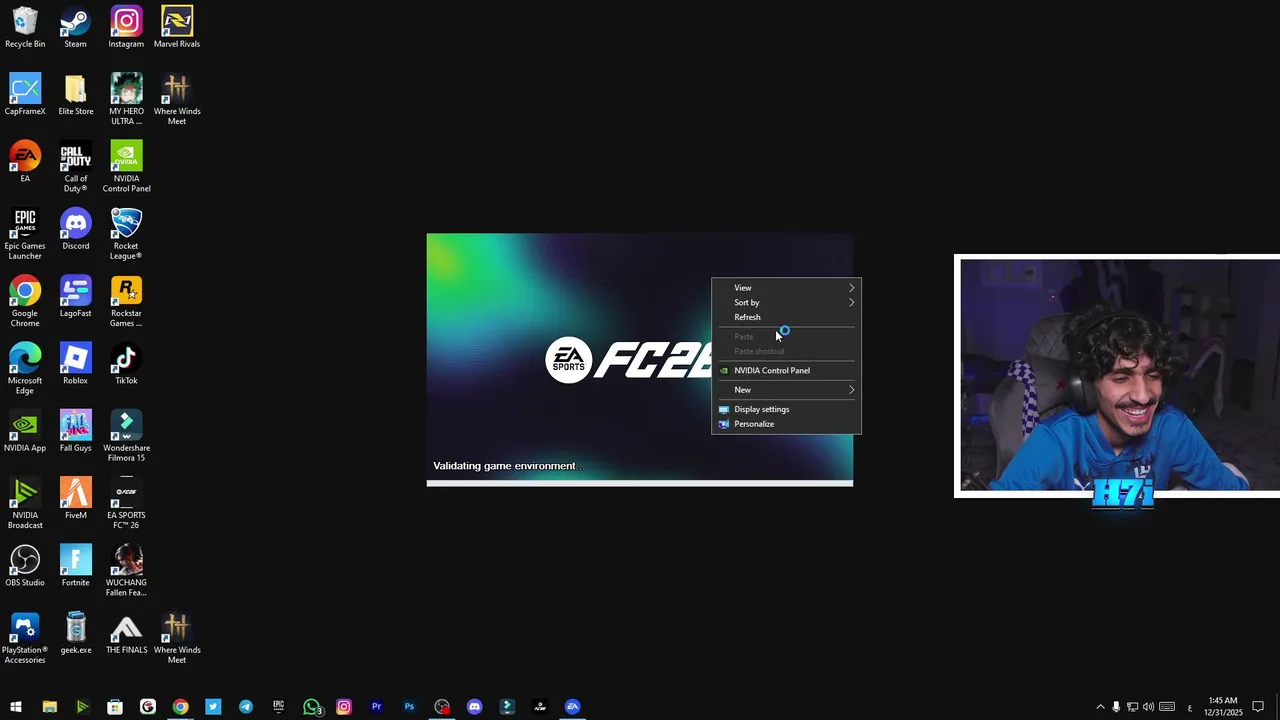Screen dimensions: 1280x720
Task: Click the tray microphone icon
Action: click(x=1116, y=707)
